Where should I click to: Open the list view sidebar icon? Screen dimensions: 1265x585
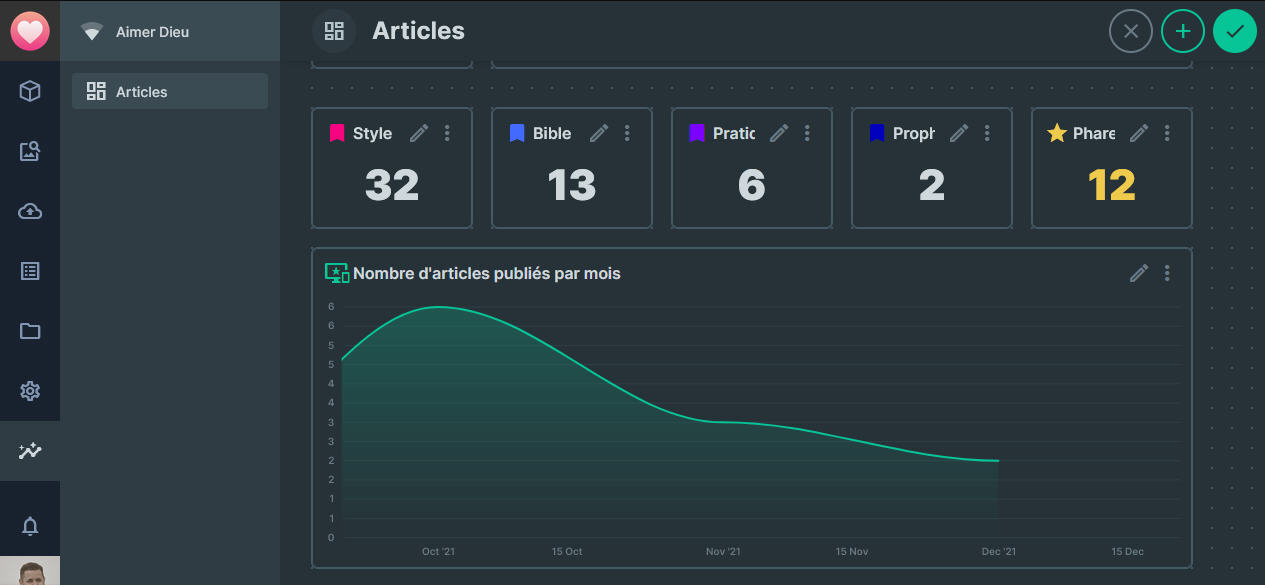pos(30,271)
